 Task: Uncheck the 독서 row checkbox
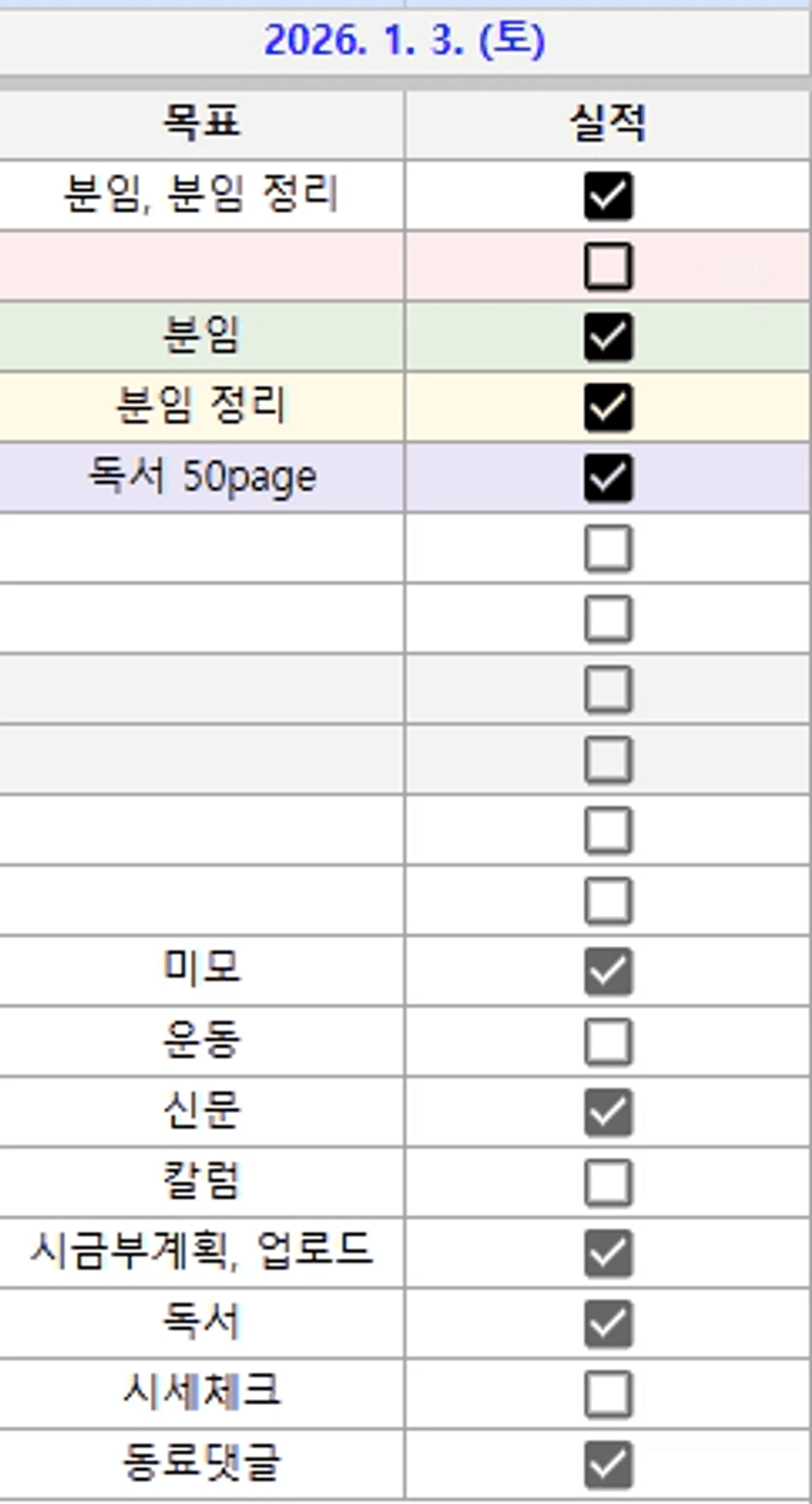click(608, 1324)
